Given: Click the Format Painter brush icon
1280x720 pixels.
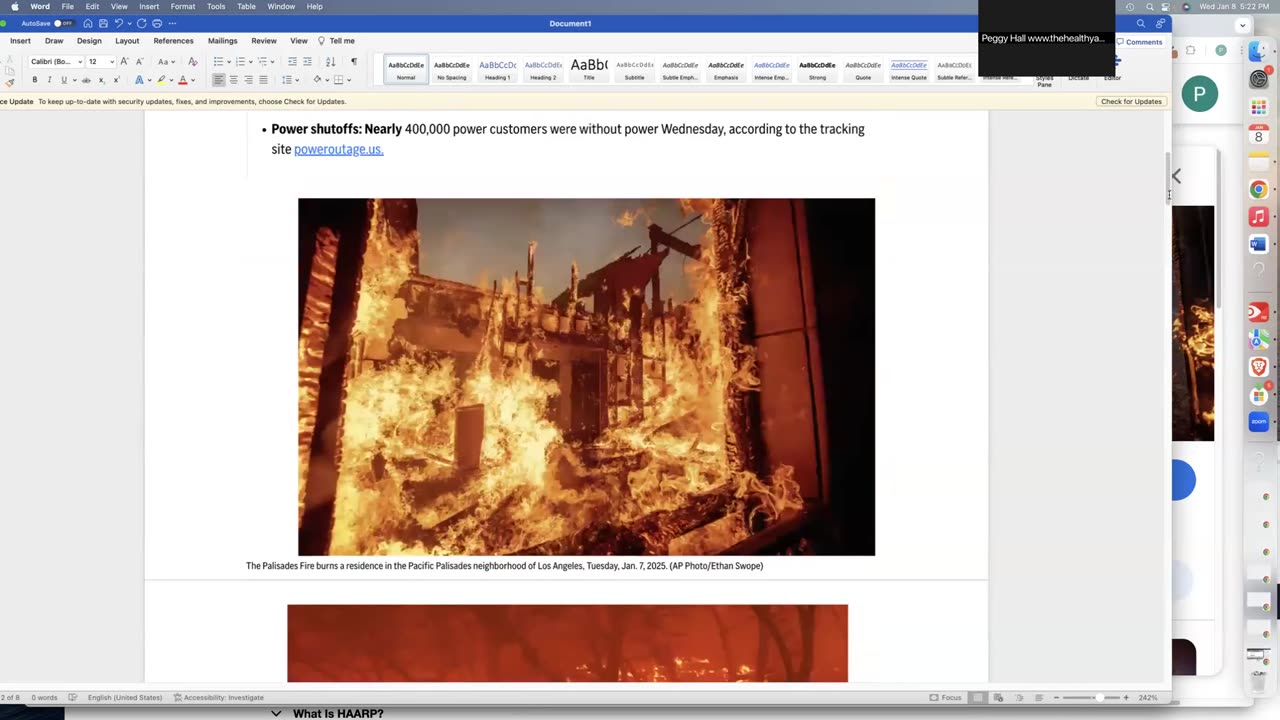Looking at the screenshot, I should click(x=10, y=82).
